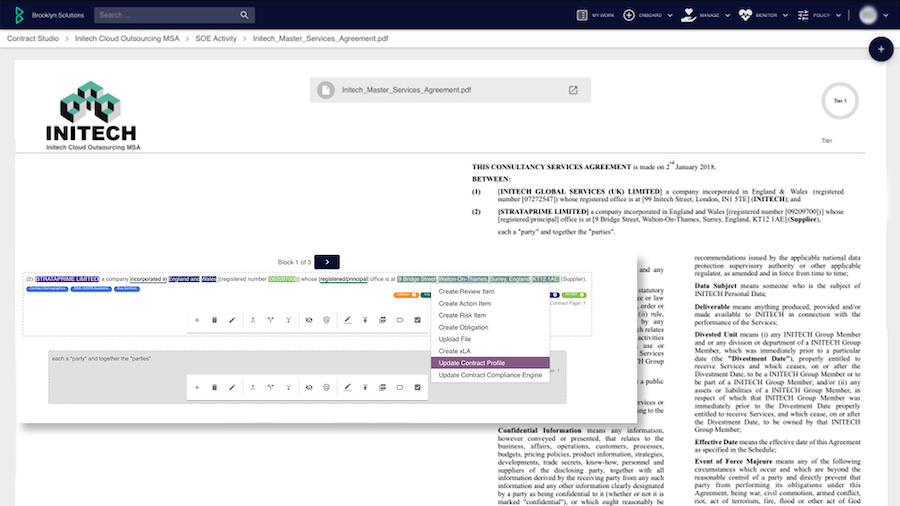Move-to-top icon in STRATAPRIME block toolbar

[x=365, y=320]
